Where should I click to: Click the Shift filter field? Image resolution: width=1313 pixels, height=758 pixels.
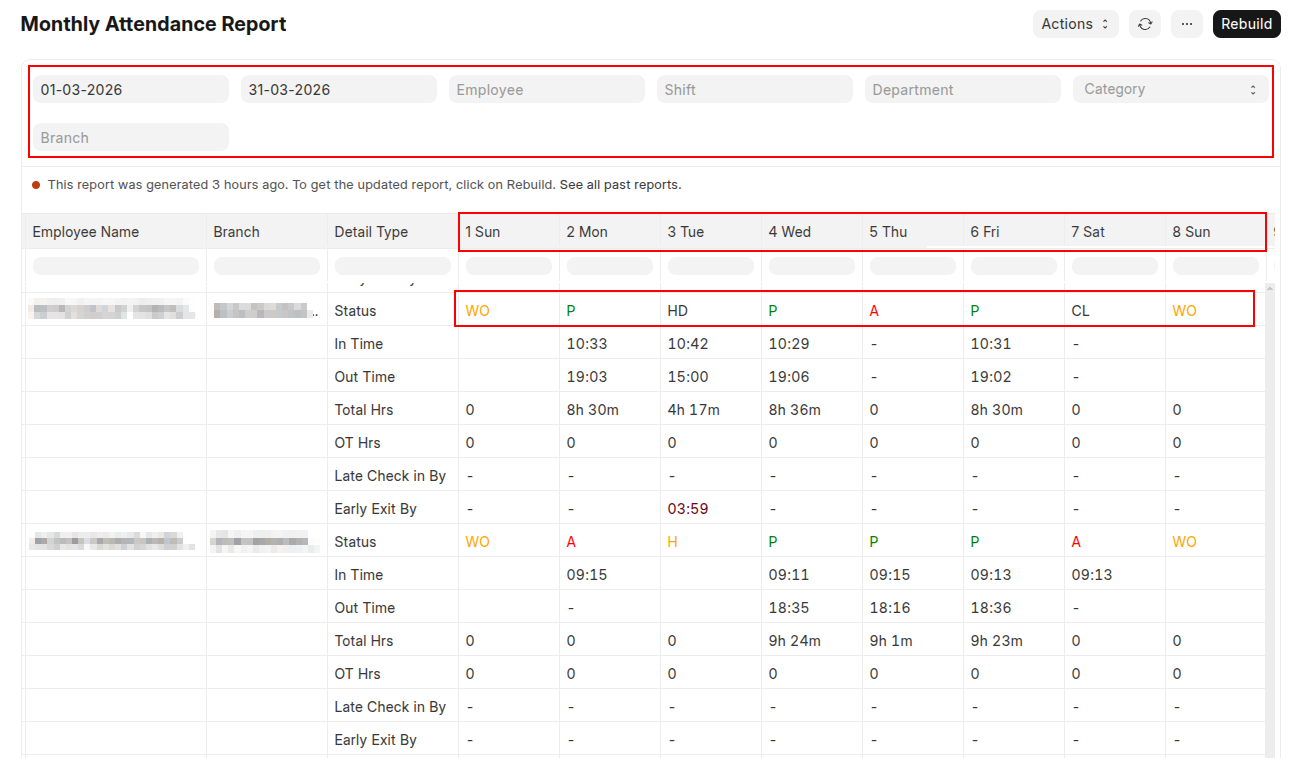tap(754, 89)
